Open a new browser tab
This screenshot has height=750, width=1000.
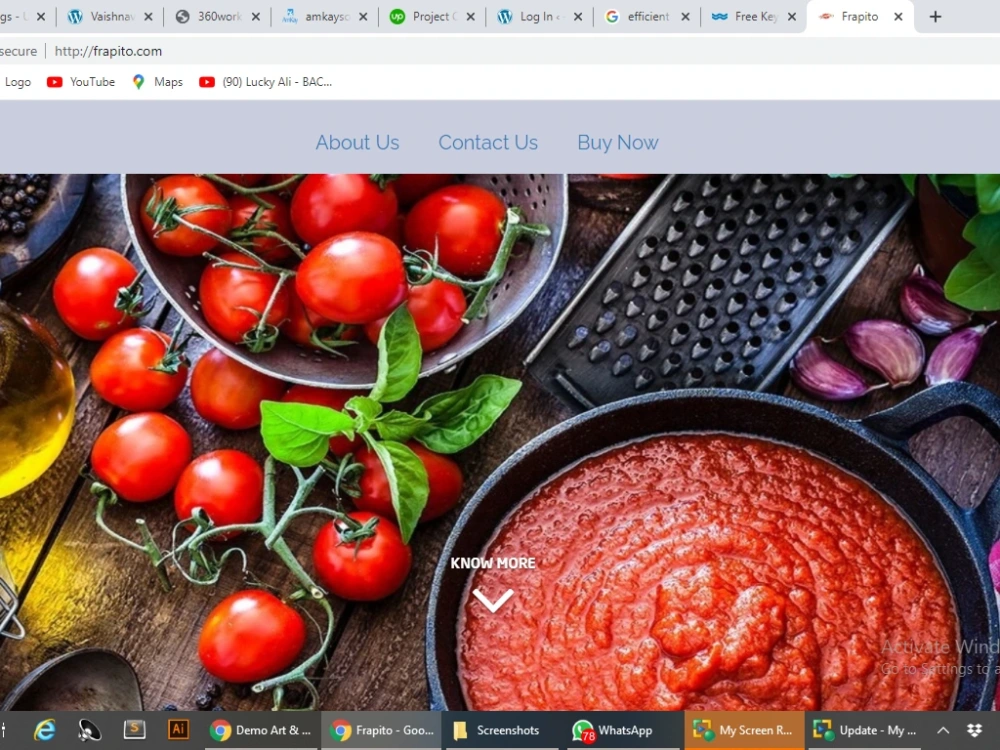coord(935,17)
